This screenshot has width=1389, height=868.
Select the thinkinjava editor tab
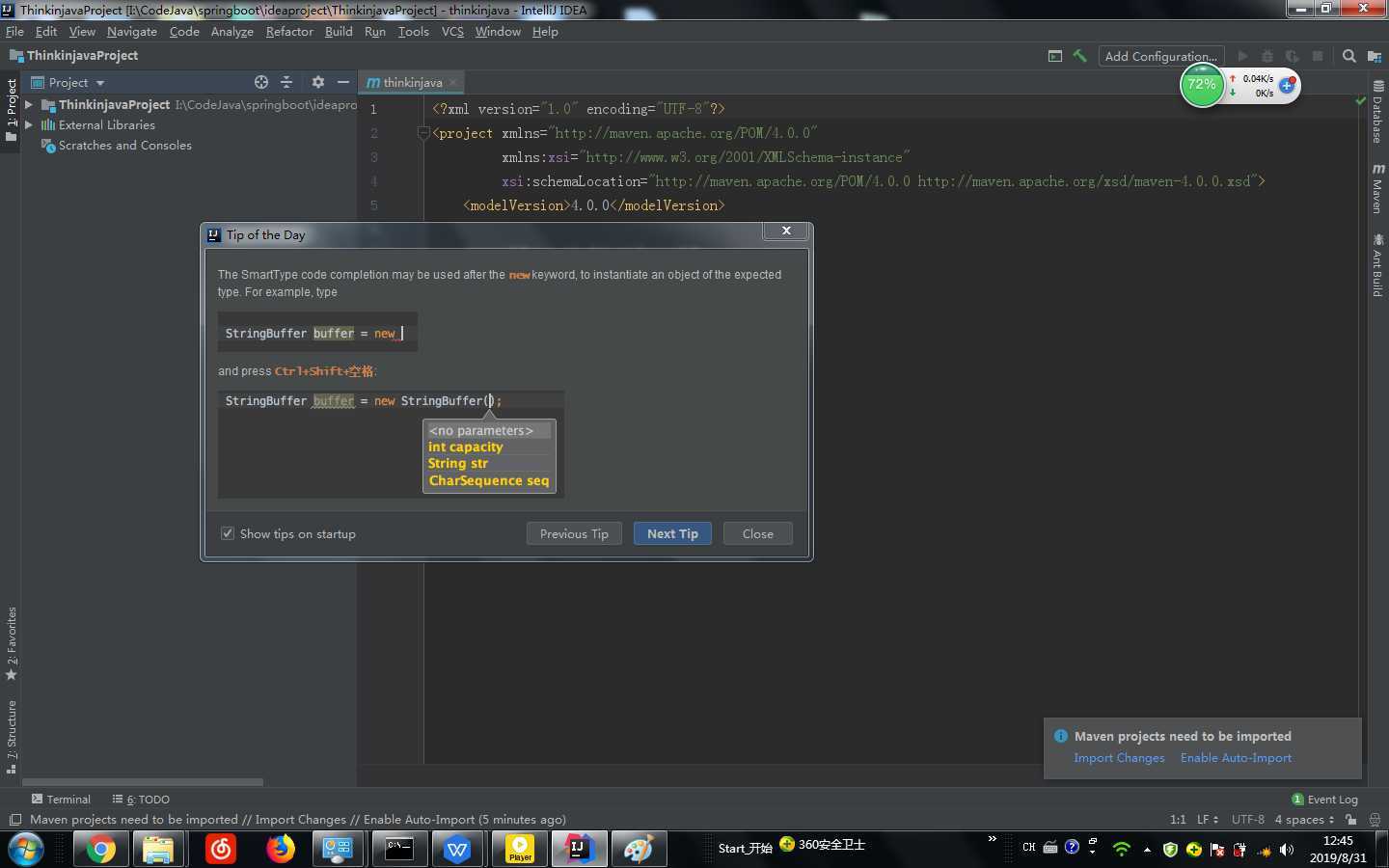(412, 83)
